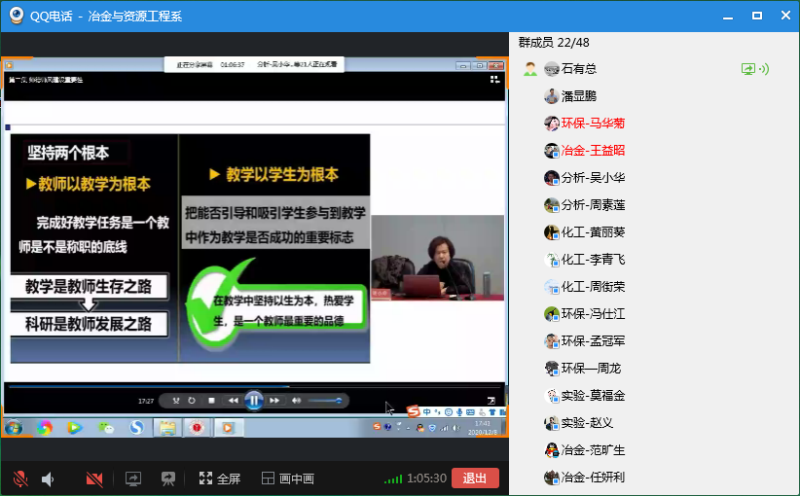Select member 潘显鹏 in the list

578,96
